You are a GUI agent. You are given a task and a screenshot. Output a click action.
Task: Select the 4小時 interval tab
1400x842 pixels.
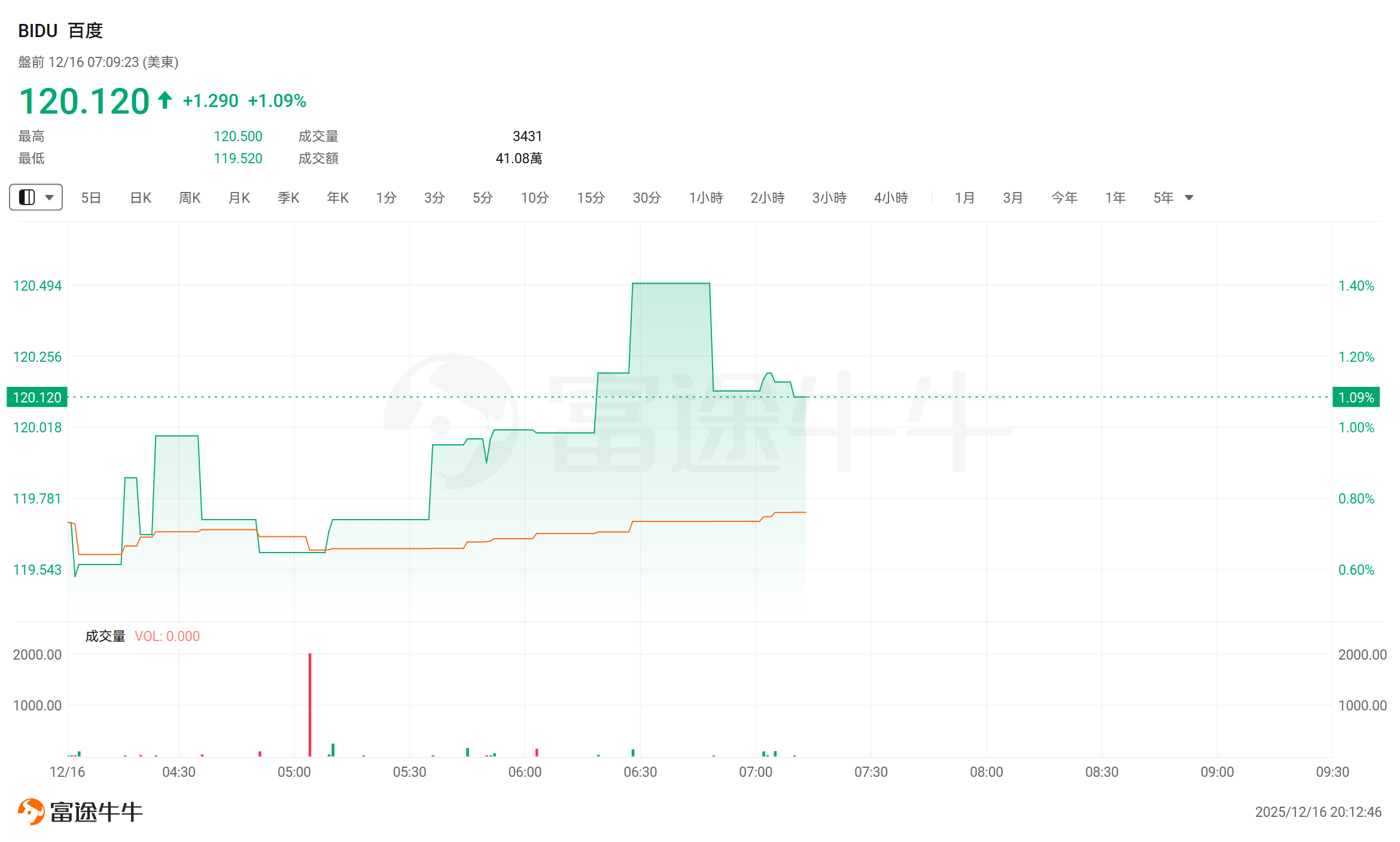(x=891, y=197)
